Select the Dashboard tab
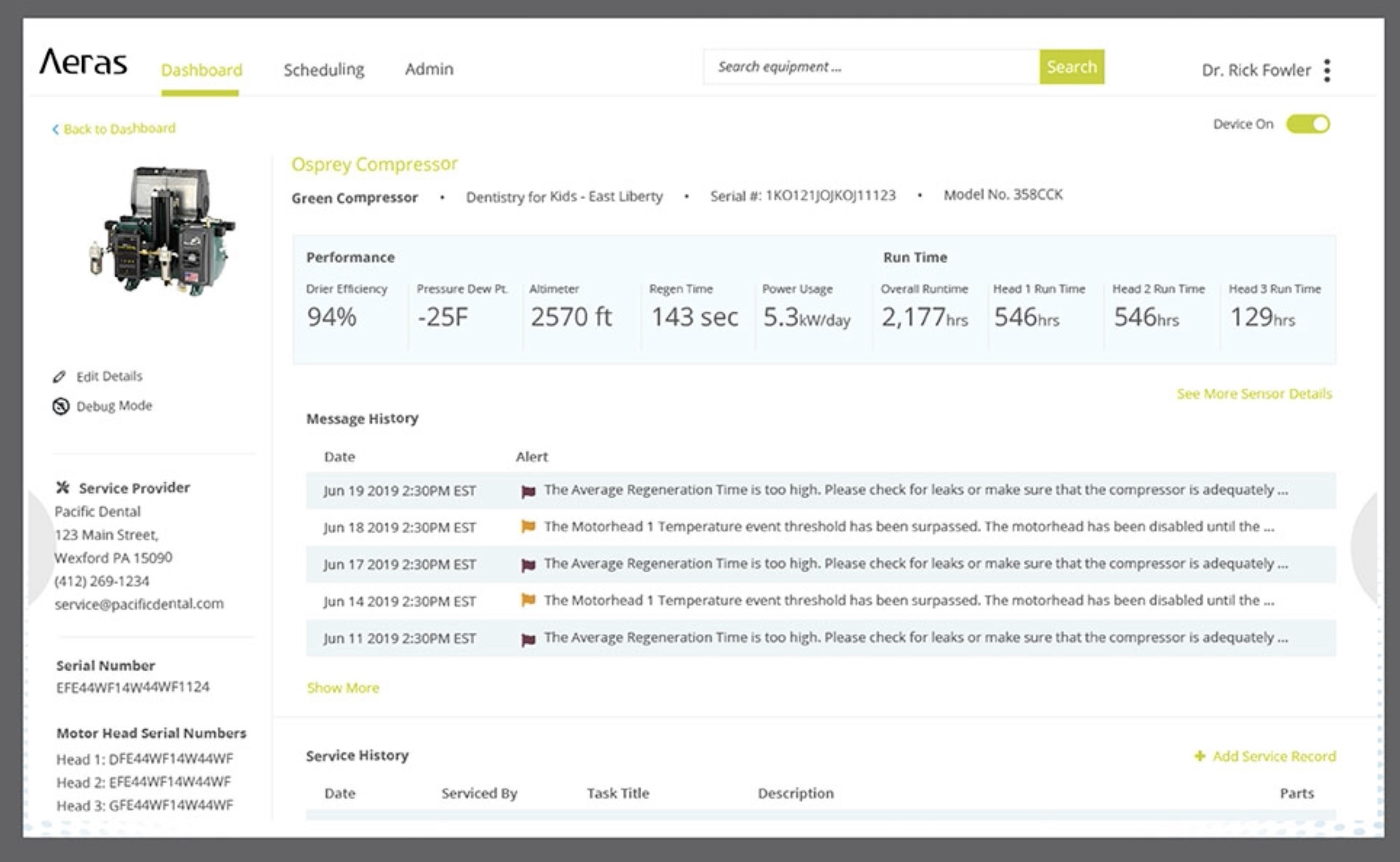This screenshot has height=862, width=1400. pyautogui.click(x=201, y=70)
